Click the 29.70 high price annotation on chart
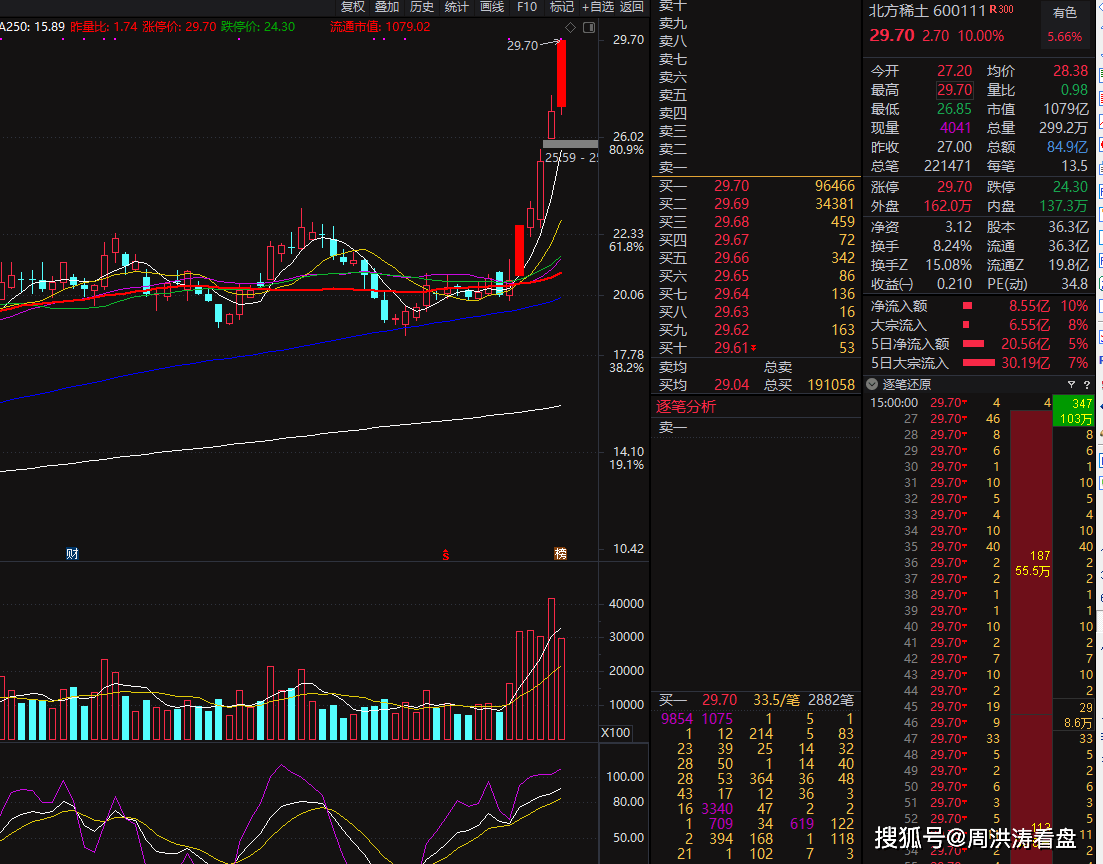The width and height of the screenshot is (1103, 864). [x=522, y=46]
